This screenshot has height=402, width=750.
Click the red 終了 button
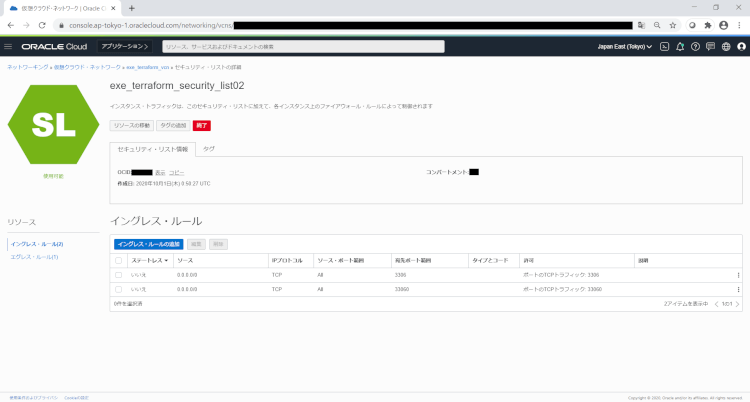tap(202, 125)
